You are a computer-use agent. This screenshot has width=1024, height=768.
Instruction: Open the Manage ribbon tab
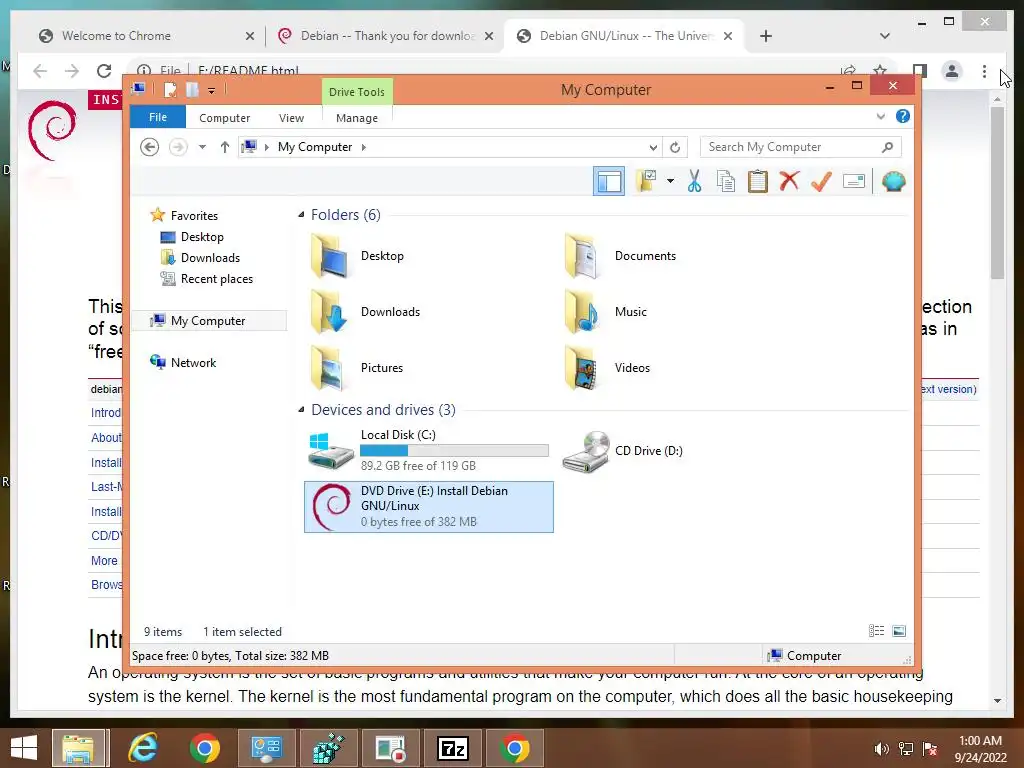[x=357, y=118]
